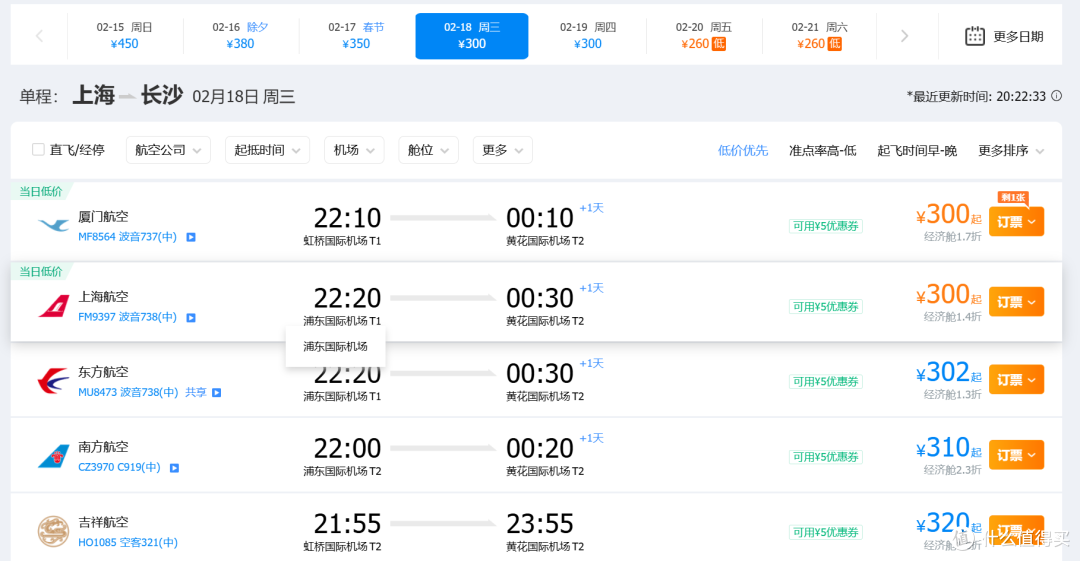Click blue info icon next to CZ3970

[x=174, y=468]
